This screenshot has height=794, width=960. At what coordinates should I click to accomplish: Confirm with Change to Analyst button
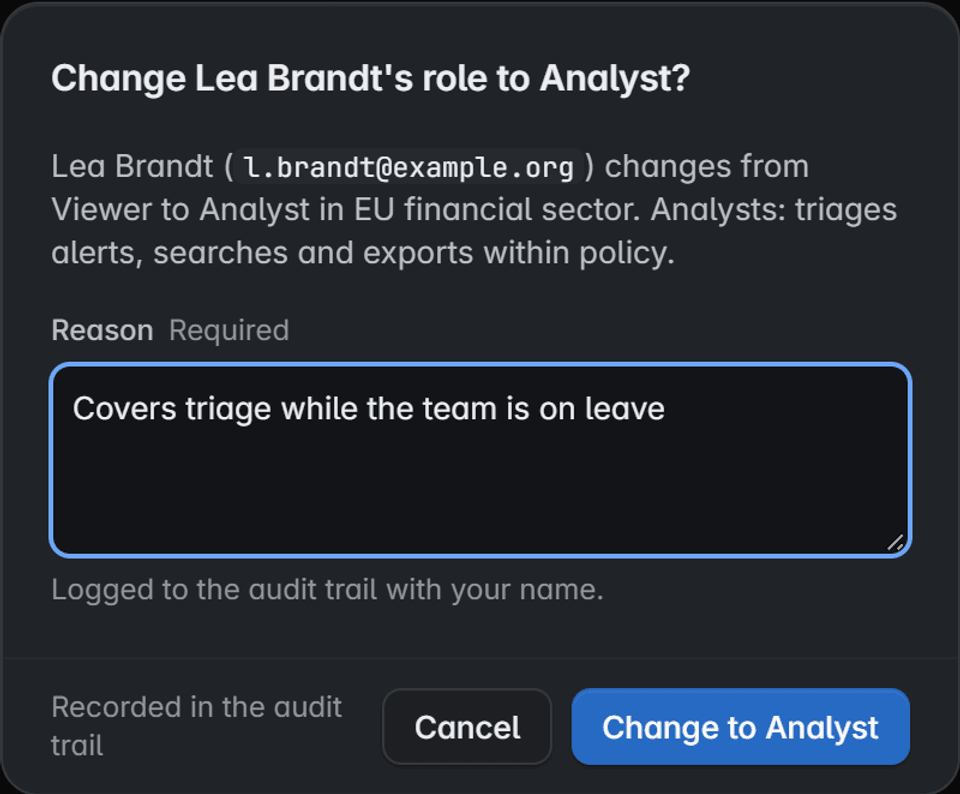tap(740, 727)
